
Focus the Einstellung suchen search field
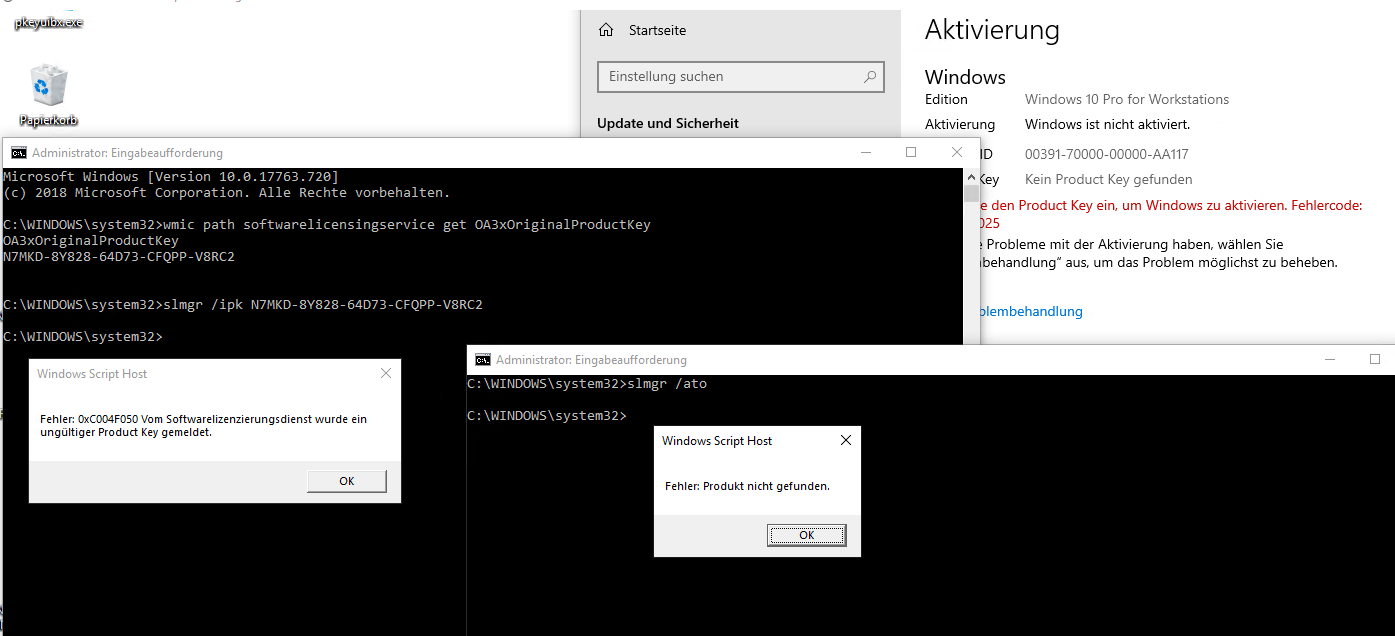740,76
